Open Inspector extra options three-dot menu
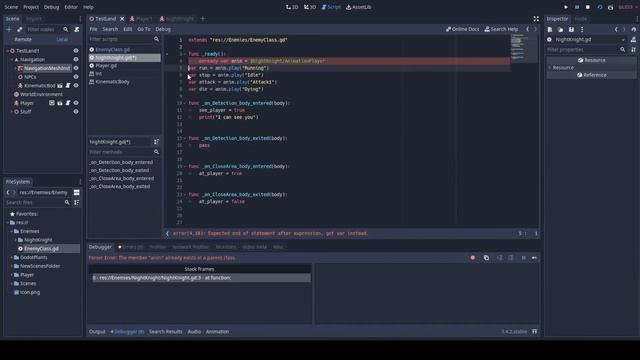This screenshot has width=640, height=360. [582, 29]
